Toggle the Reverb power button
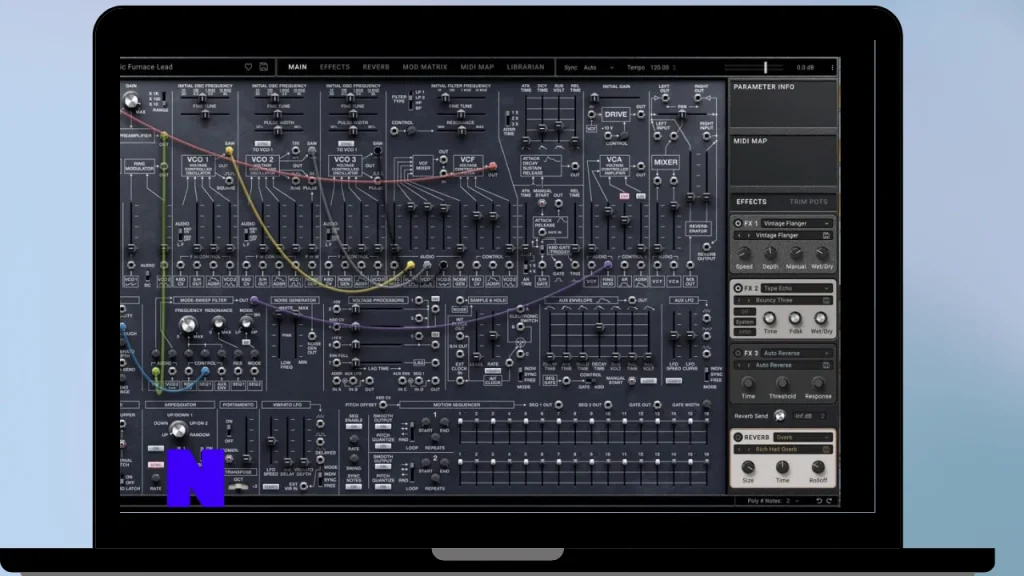The height and width of the screenshot is (576, 1024). (x=738, y=438)
